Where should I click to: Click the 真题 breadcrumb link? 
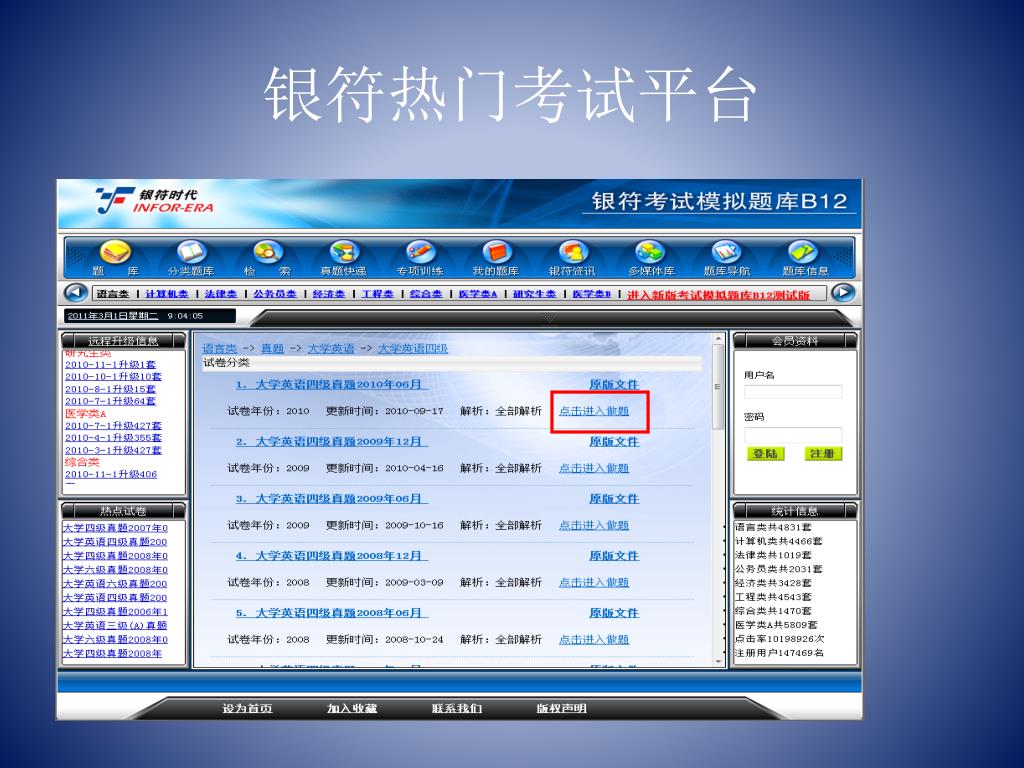click(272, 348)
